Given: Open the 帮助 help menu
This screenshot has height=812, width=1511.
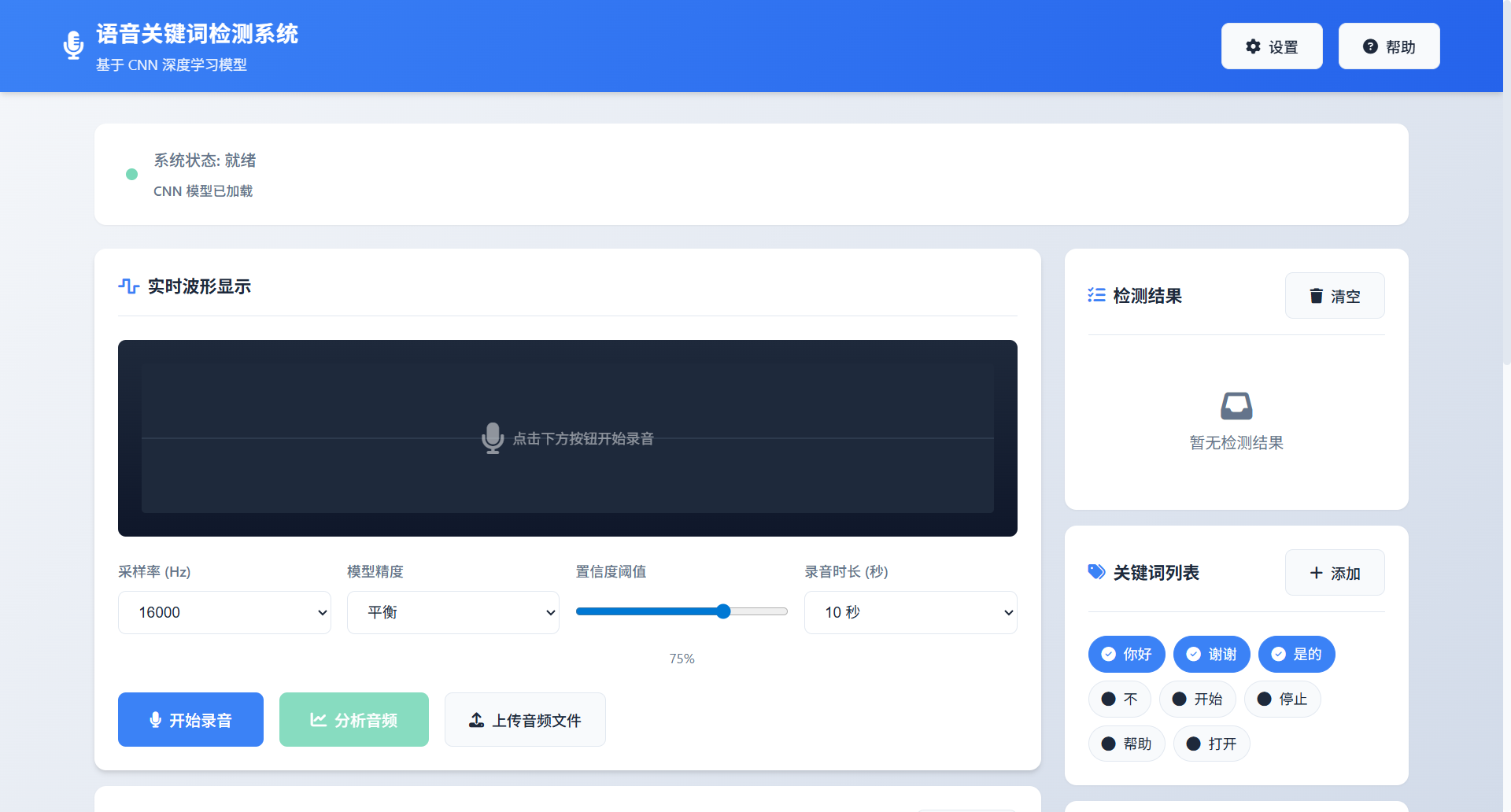Looking at the screenshot, I should point(1388,46).
